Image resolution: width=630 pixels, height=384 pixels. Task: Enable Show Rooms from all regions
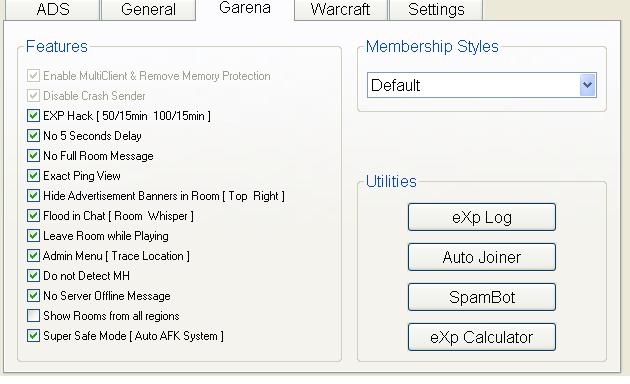click(x=33, y=316)
